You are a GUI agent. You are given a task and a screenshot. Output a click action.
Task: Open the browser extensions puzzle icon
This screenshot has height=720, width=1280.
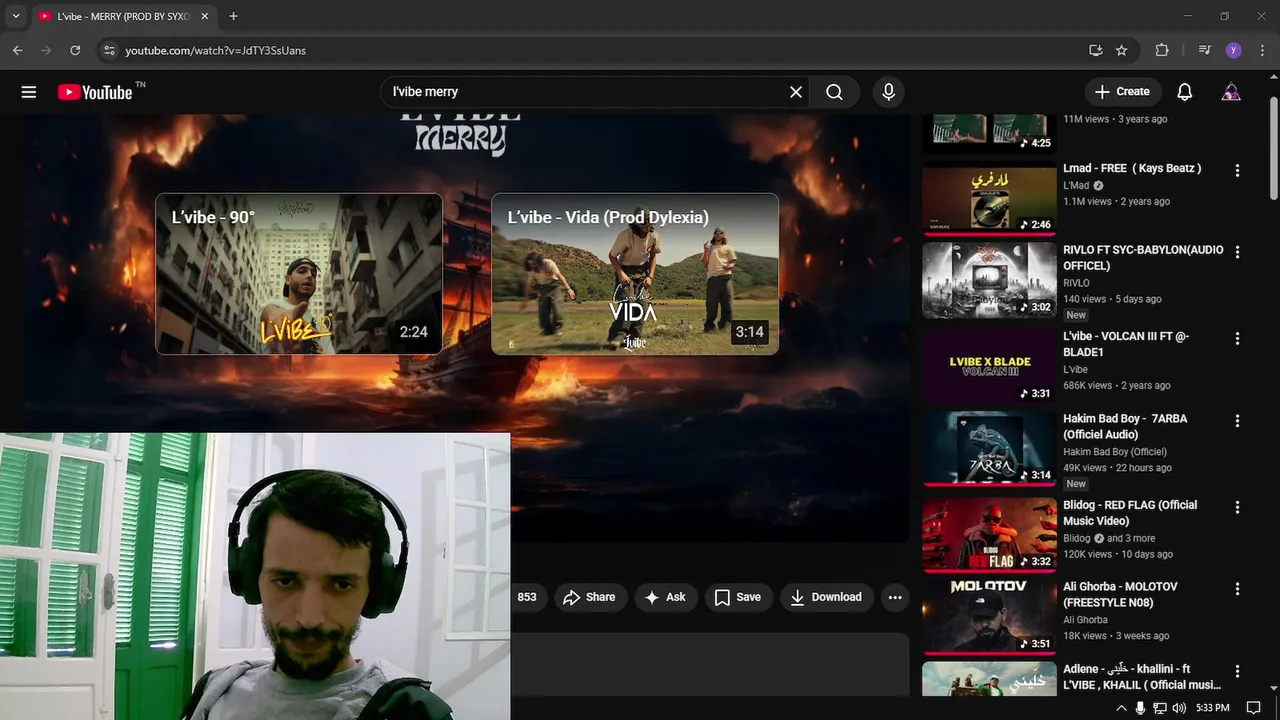(1162, 50)
